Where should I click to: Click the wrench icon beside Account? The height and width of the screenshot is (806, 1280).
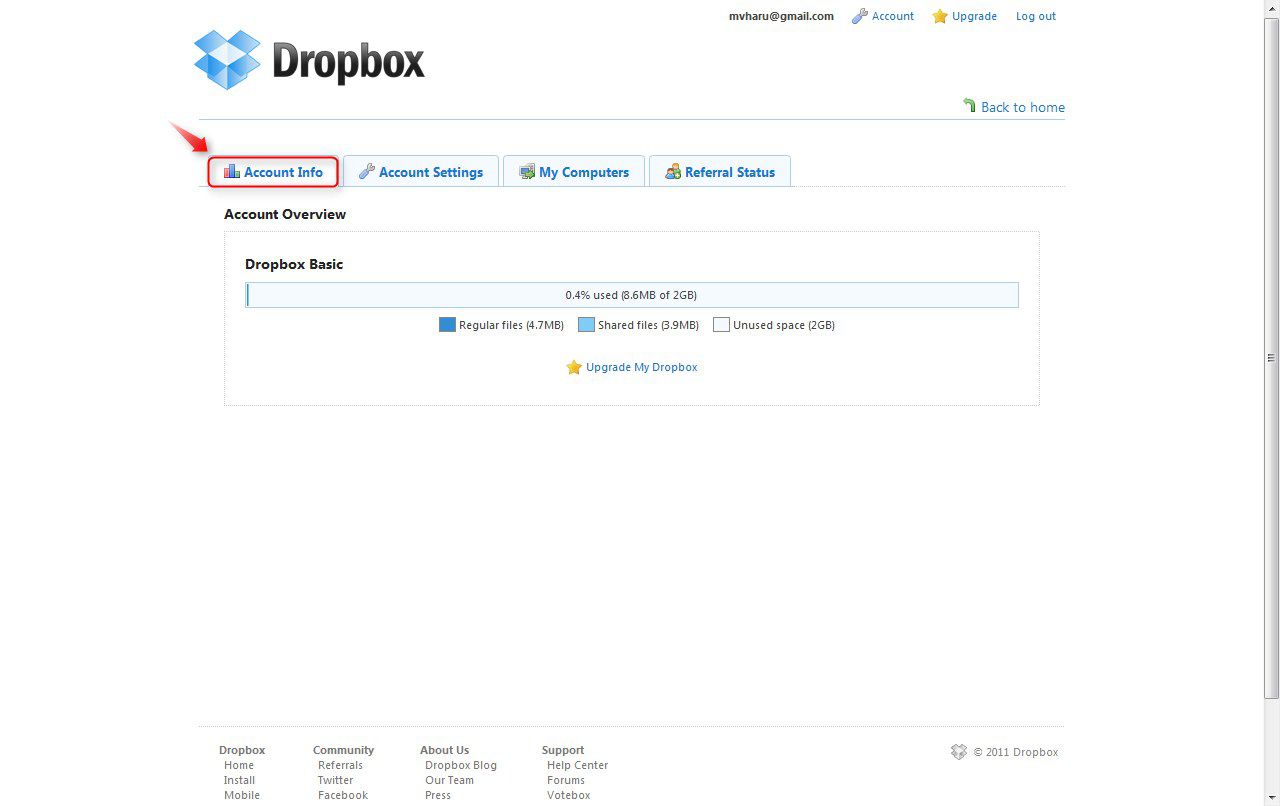pyautogui.click(x=859, y=16)
